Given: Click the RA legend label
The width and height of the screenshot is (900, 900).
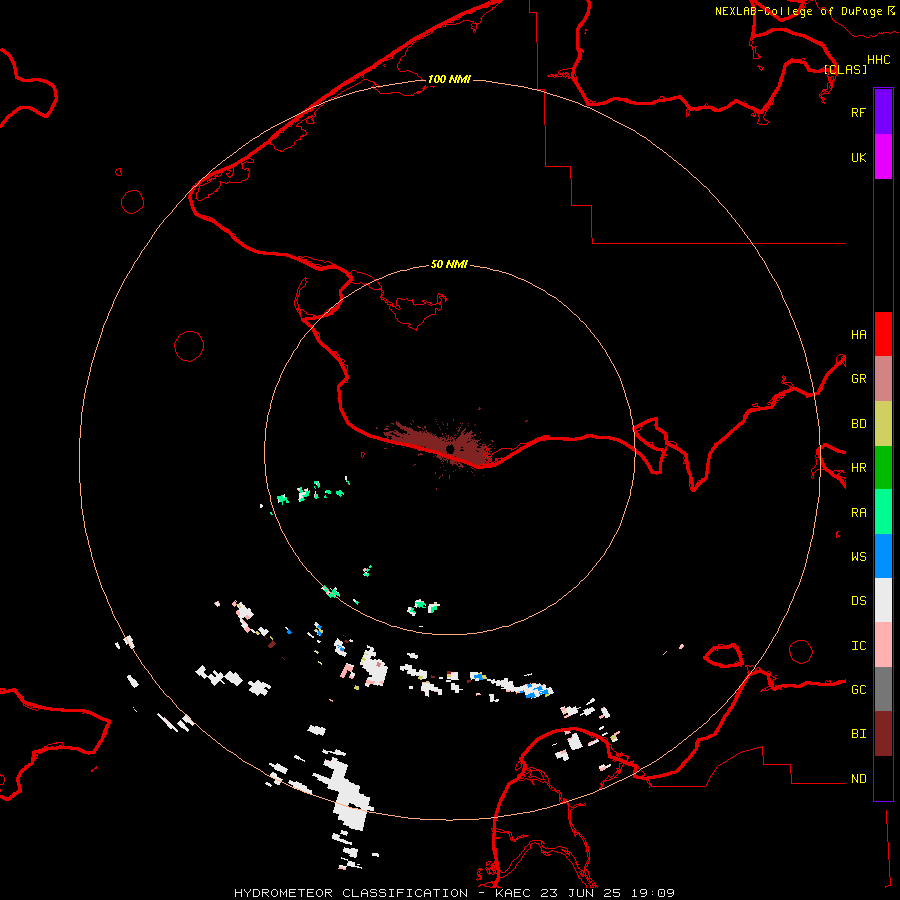Looking at the screenshot, I should tap(858, 513).
